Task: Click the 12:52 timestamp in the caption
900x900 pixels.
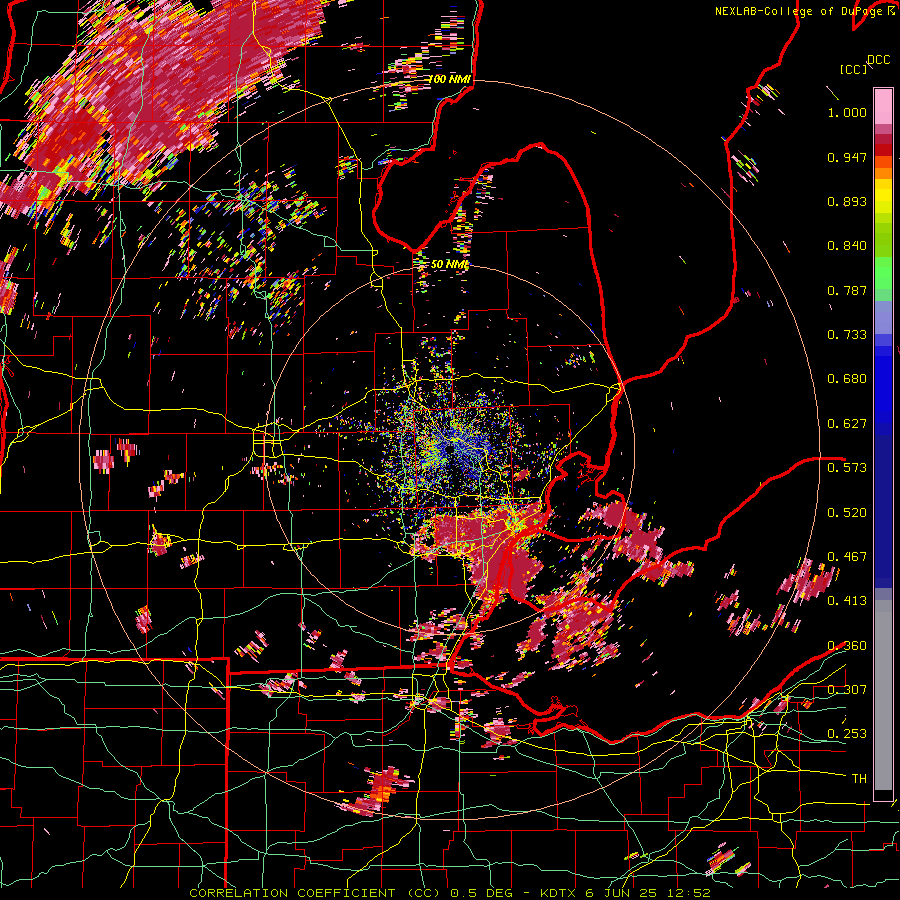Action: coord(693,893)
